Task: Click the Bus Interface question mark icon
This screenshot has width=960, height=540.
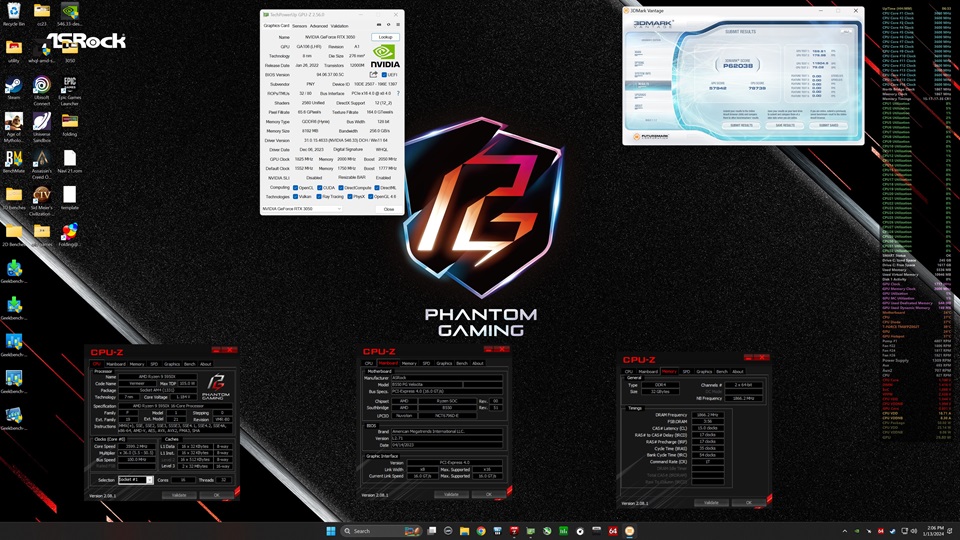Action: (x=398, y=94)
